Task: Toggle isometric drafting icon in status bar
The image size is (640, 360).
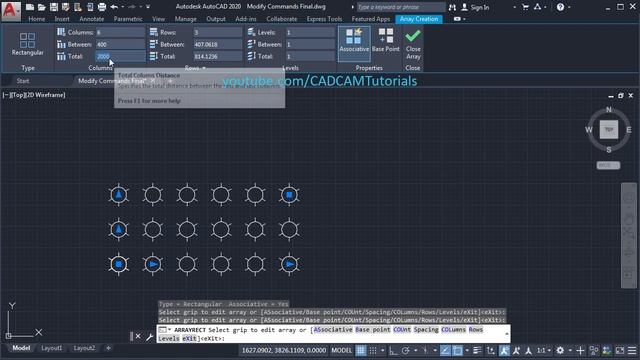Action: click(x=425, y=350)
